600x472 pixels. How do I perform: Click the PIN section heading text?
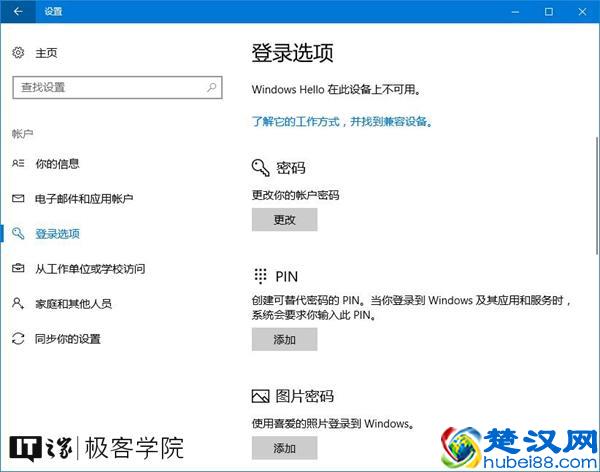287,276
